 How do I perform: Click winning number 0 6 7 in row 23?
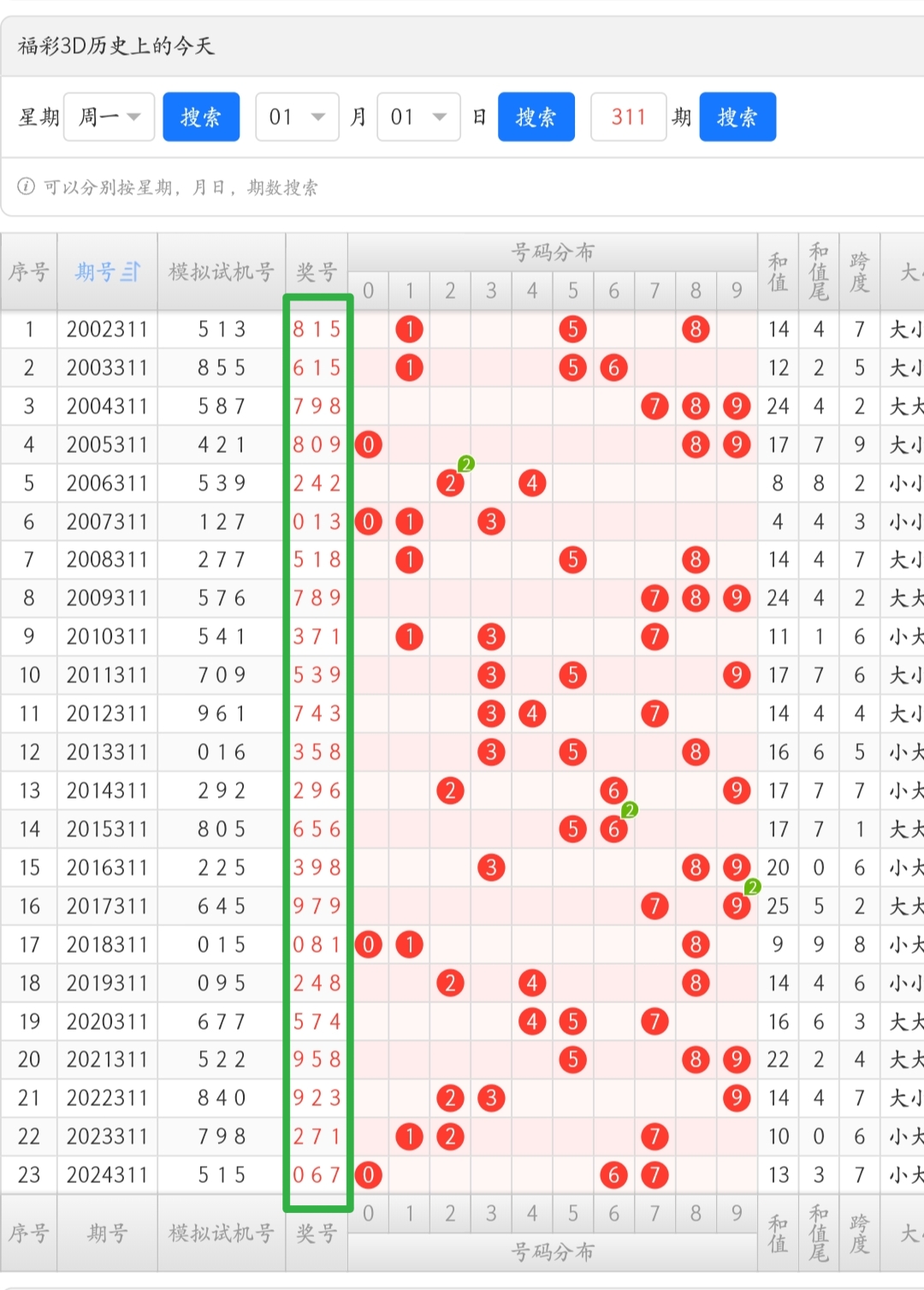(317, 1175)
